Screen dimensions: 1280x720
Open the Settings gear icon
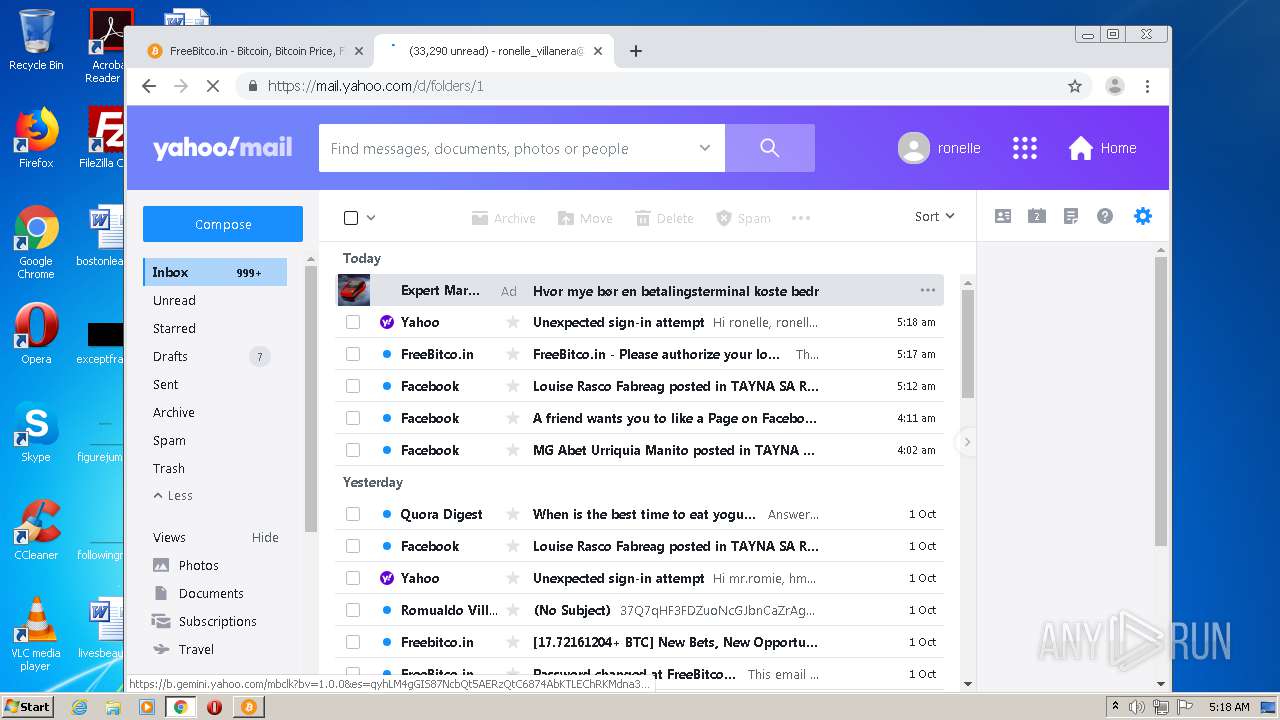coord(1143,216)
